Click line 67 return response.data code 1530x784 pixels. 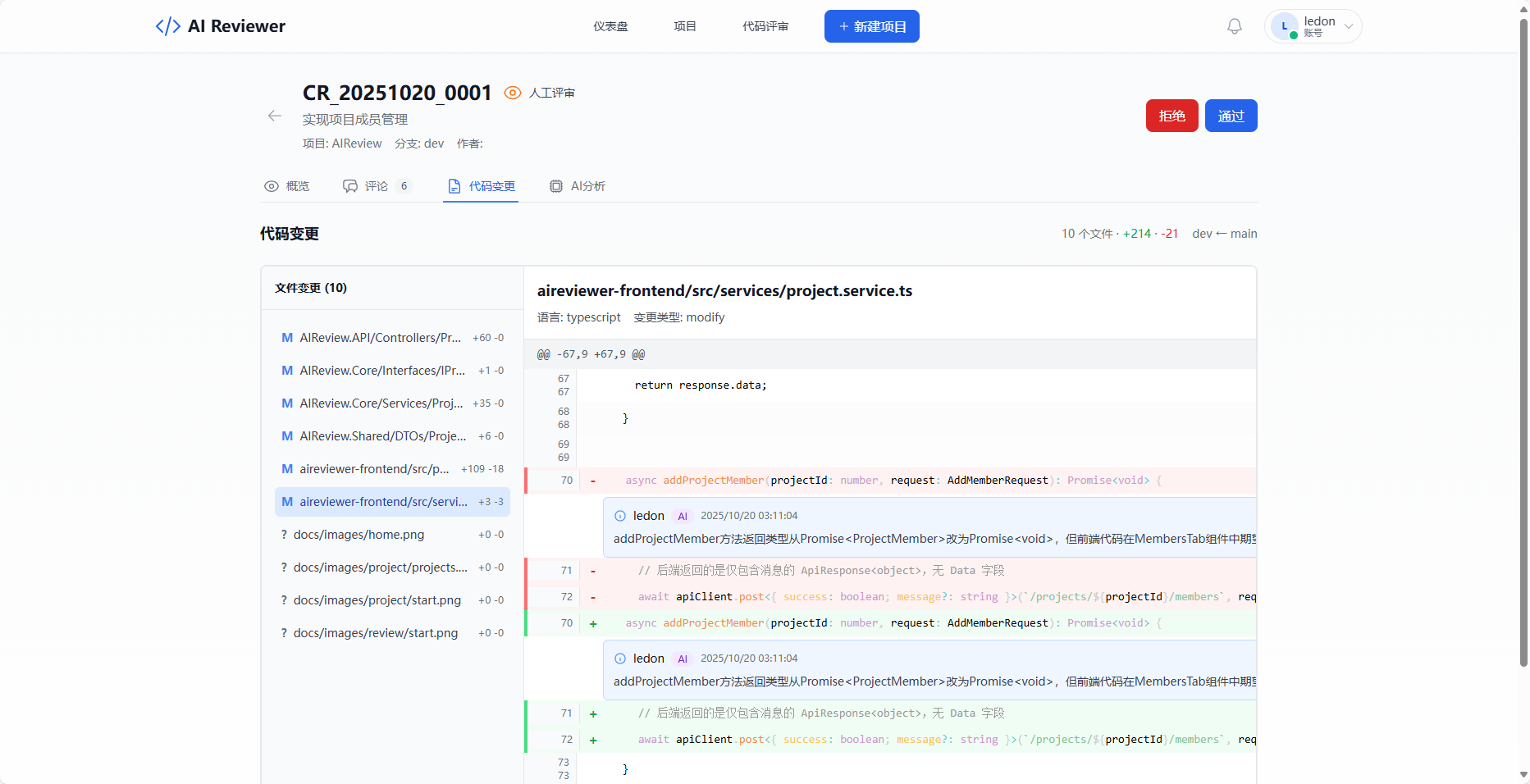[x=701, y=385]
